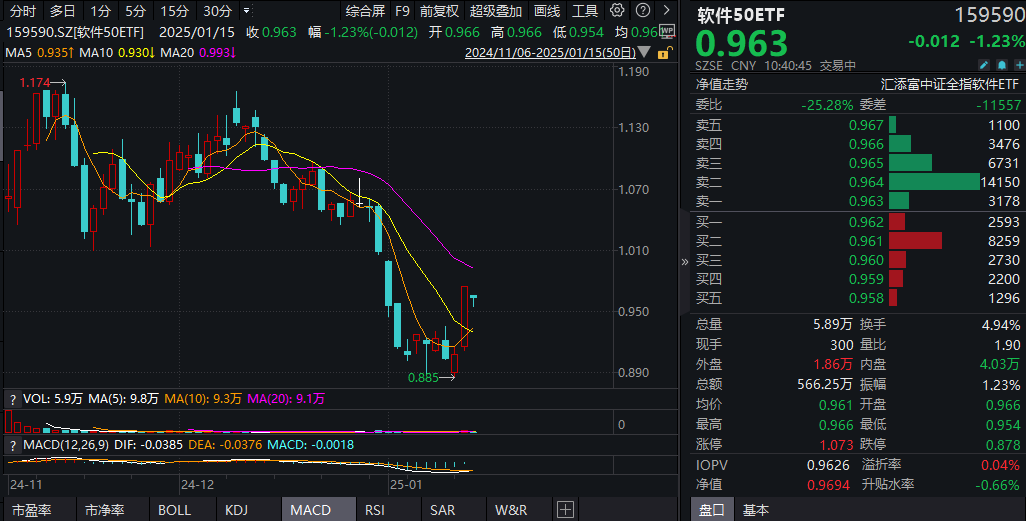Viewport: 1026px width, 521px height.
Task: Open 工具 tools menu
Action: [585, 11]
